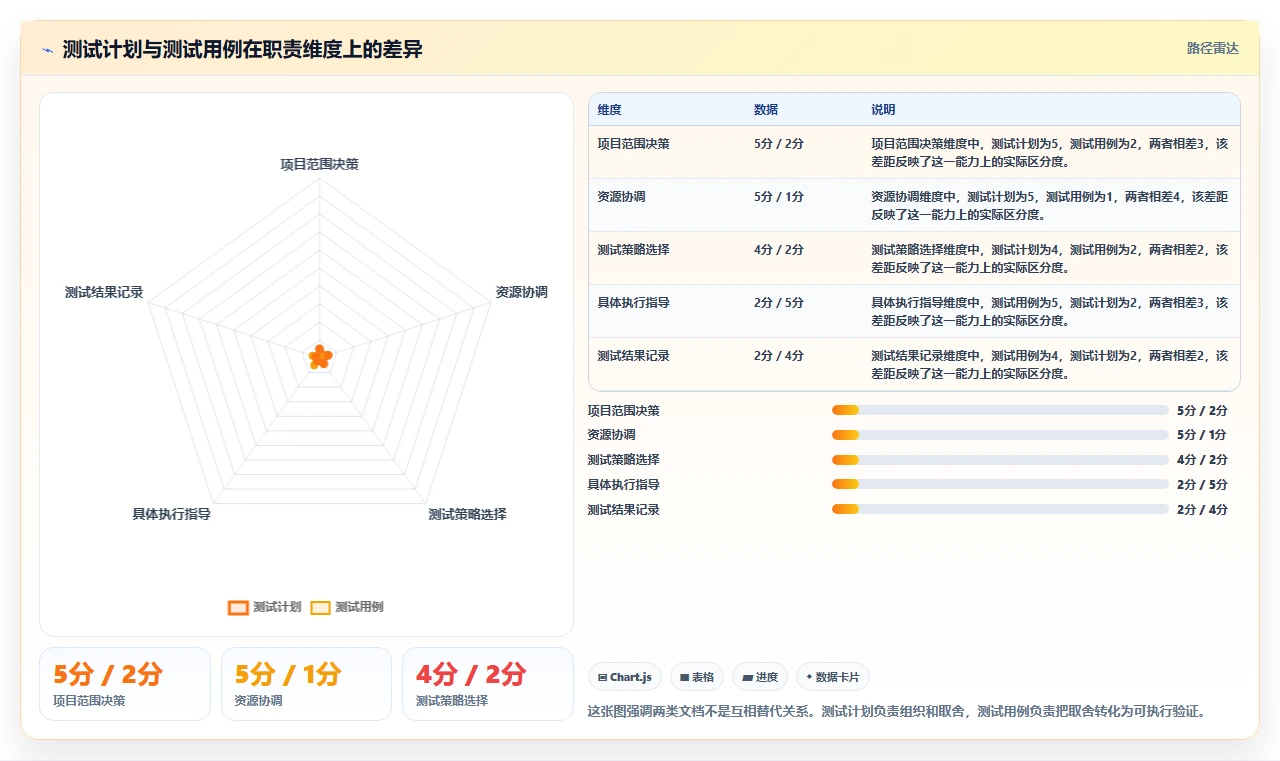This screenshot has height=761, width=1280.
Task: Click the 资源协调 progress bar
Action: (x=1000, y=435)
